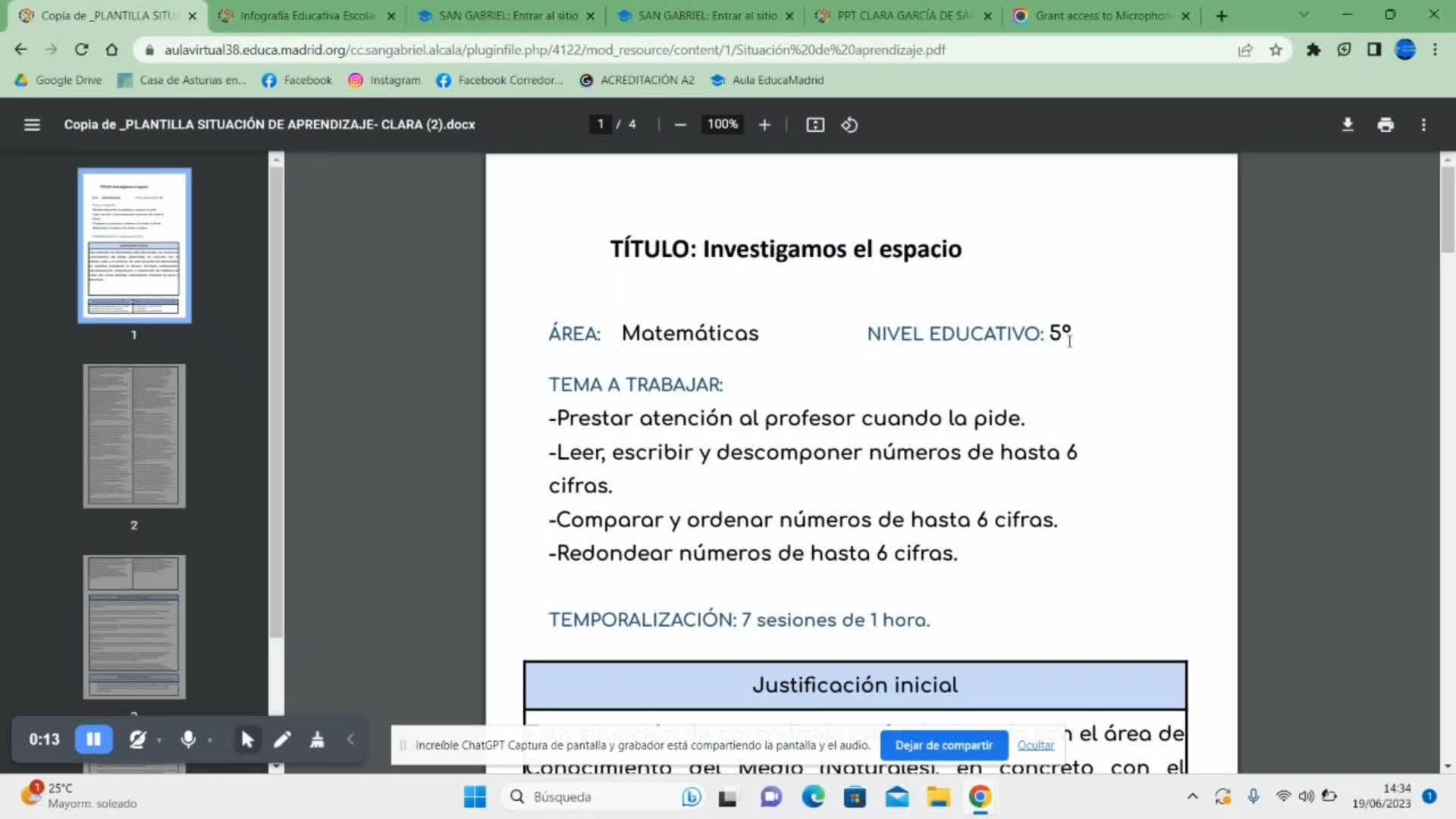Switch to the Infografía Educativa Escolar tab
Screen dimensions: 1456x819
[x=306, y=15]
